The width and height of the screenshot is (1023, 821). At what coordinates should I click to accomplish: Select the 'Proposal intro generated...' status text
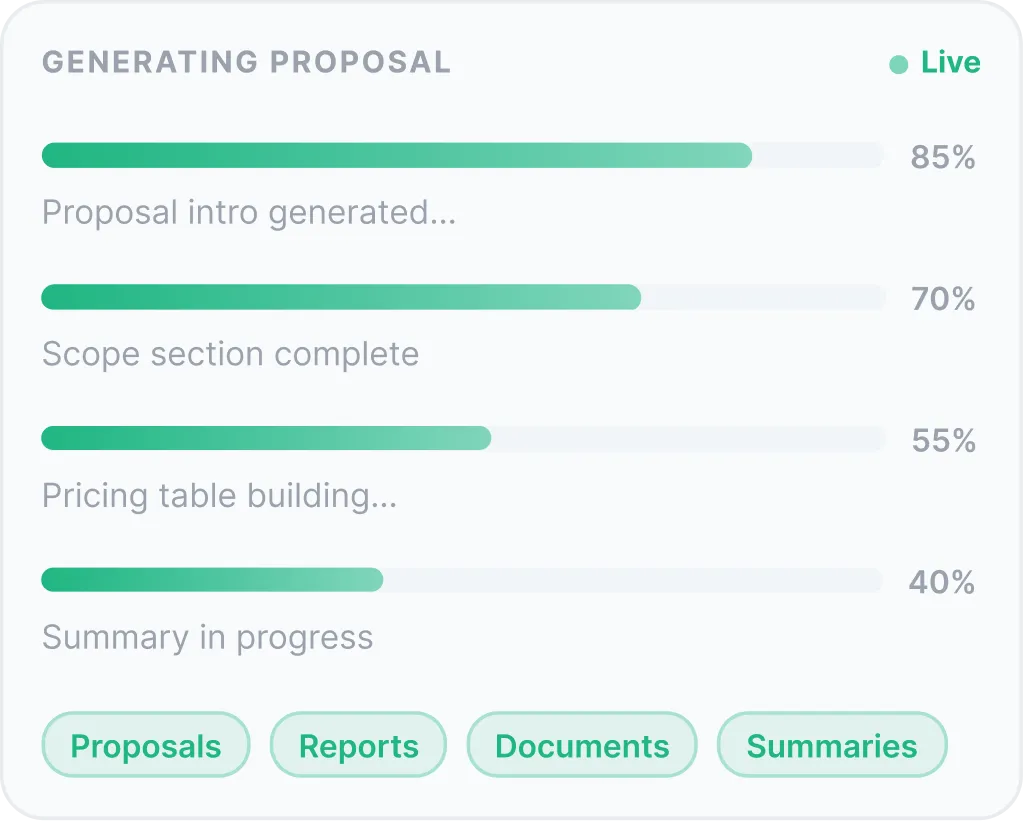(x=249, y=213)
